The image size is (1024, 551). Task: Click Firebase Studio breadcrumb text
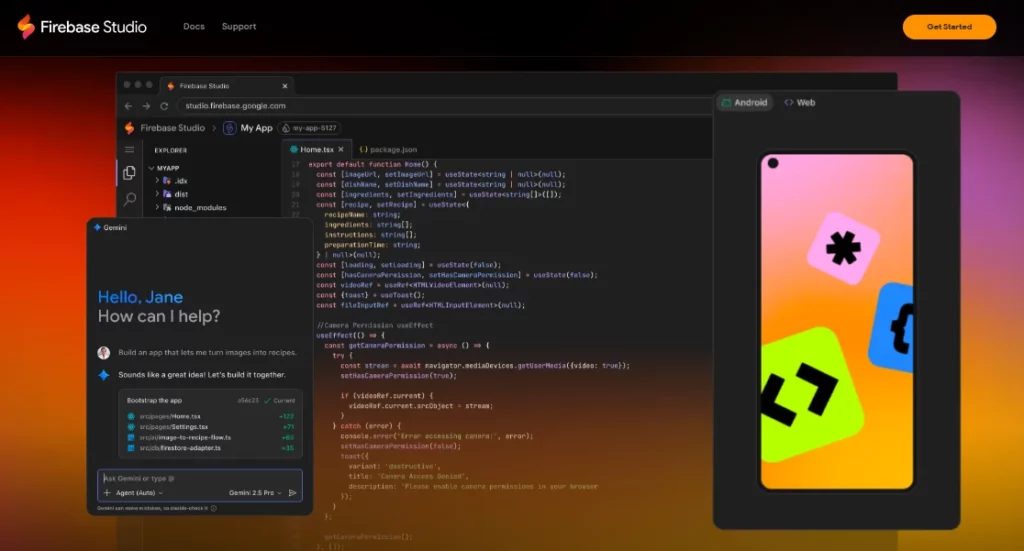[x=172, y=128]
